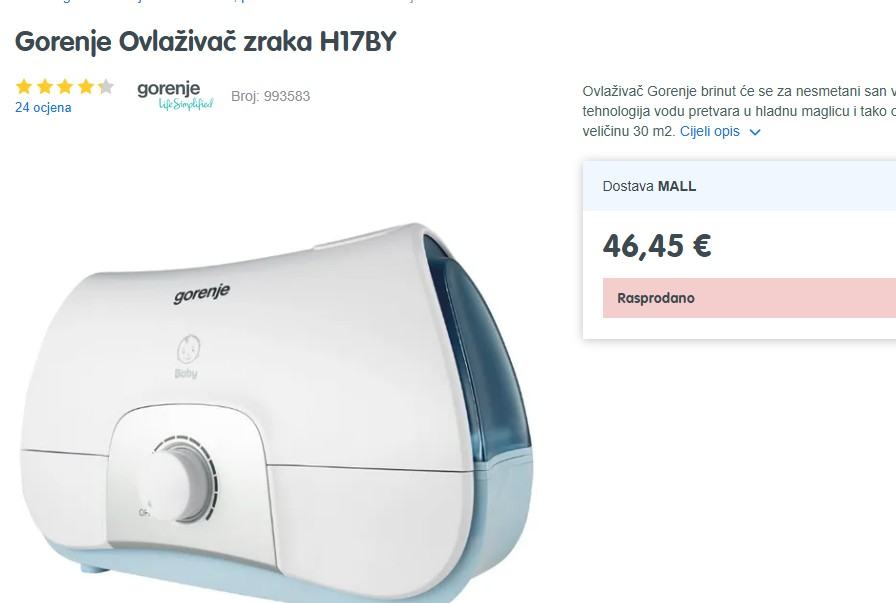Viewport: 896px width, 603px height.
Task: Click the third gold rating star
Action: tap(65, 87)
